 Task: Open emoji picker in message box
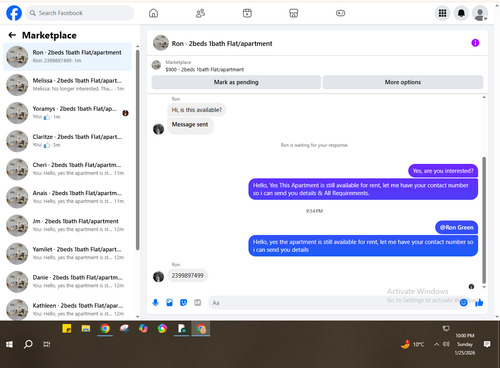pos(463,303)
